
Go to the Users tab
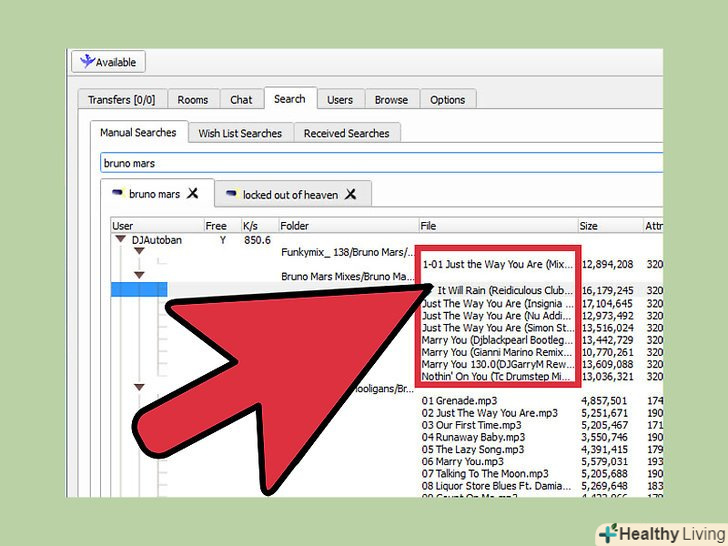point(340,100)
